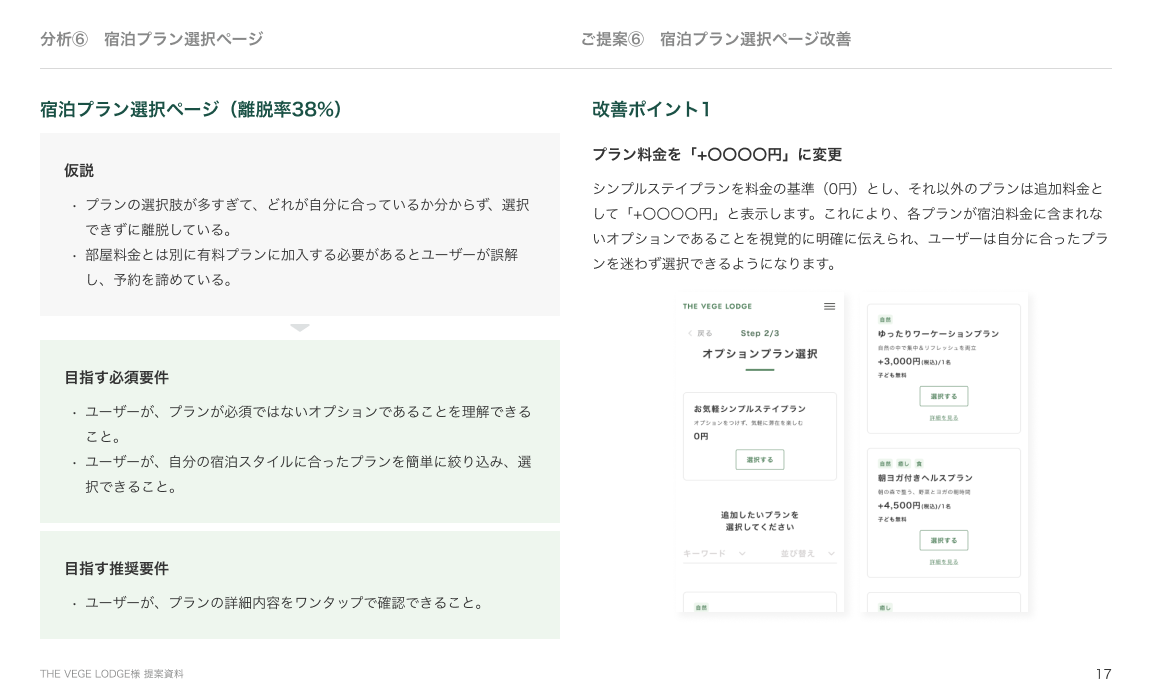Image resolution: width=1152 pixels, height=700 pixels.
Task: Click the 自然 tag on the bottom-left partial card
Action: [x=700, y=607]
